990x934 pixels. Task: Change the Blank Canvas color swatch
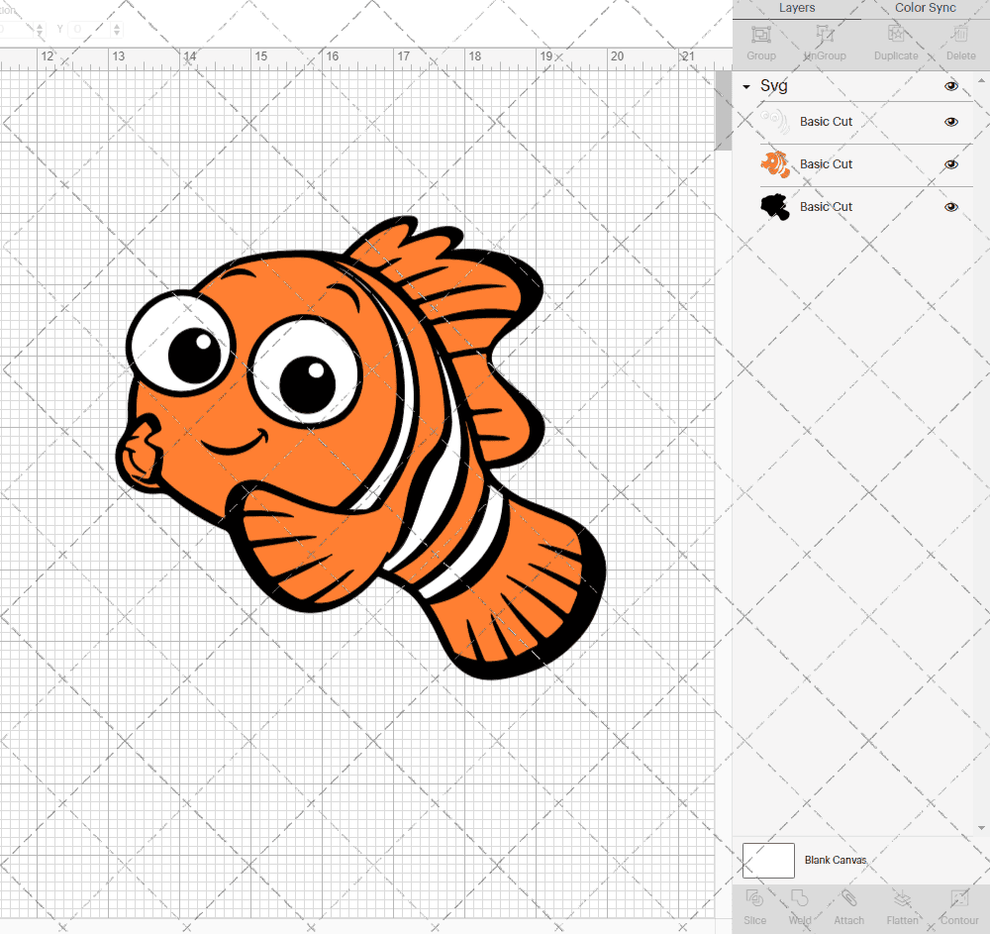click(x=768, y=860)
